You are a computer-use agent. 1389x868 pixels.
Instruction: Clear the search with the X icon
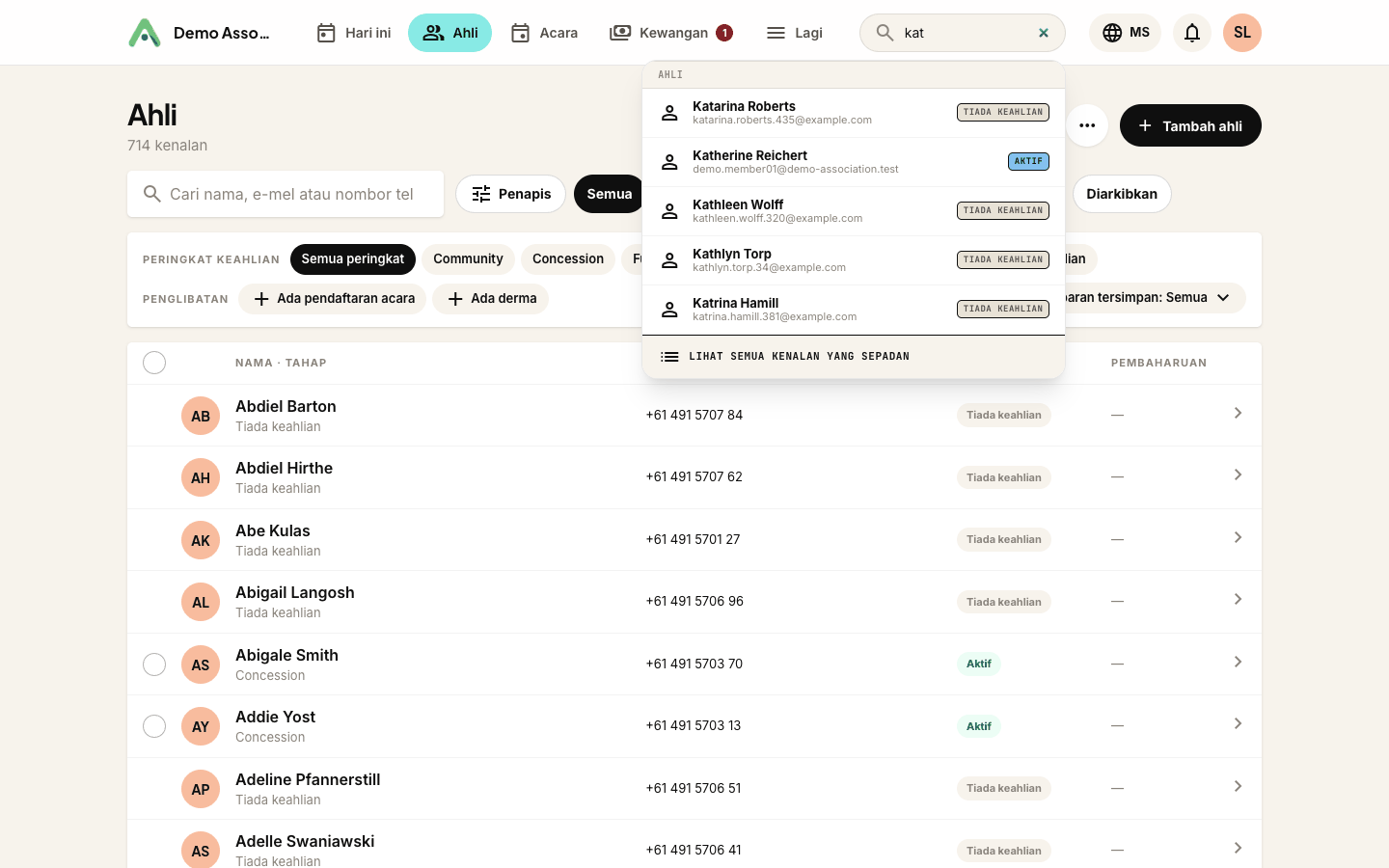tap(1044, 33)
